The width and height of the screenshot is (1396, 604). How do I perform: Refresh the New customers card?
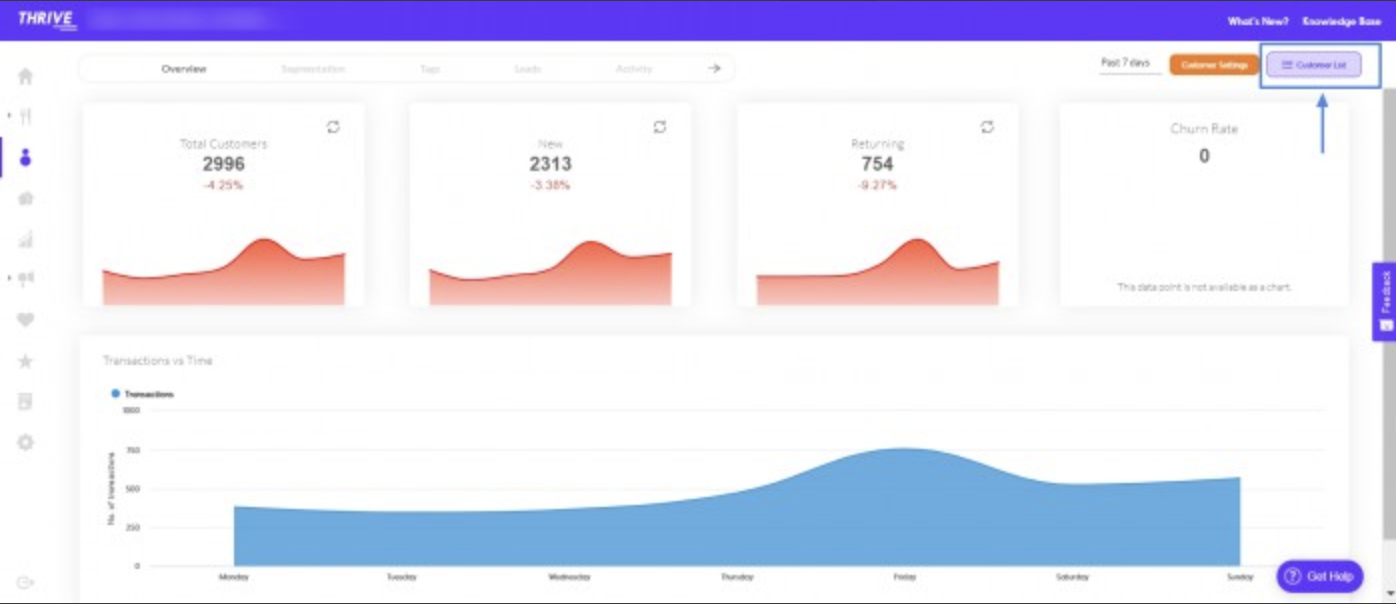click(x=660, y=127)
